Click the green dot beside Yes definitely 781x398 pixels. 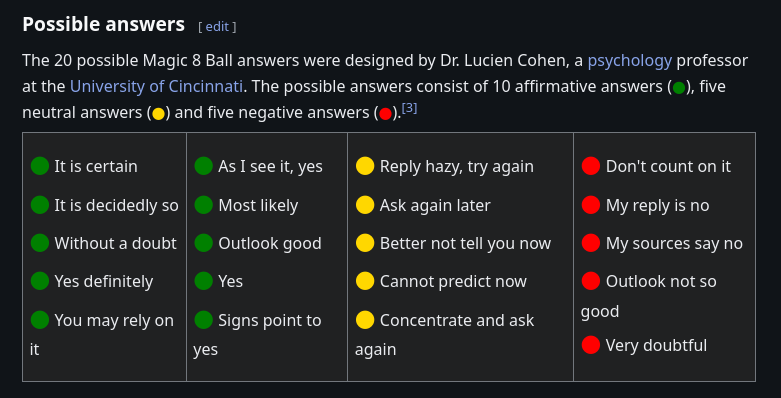[x=40, y=281]
